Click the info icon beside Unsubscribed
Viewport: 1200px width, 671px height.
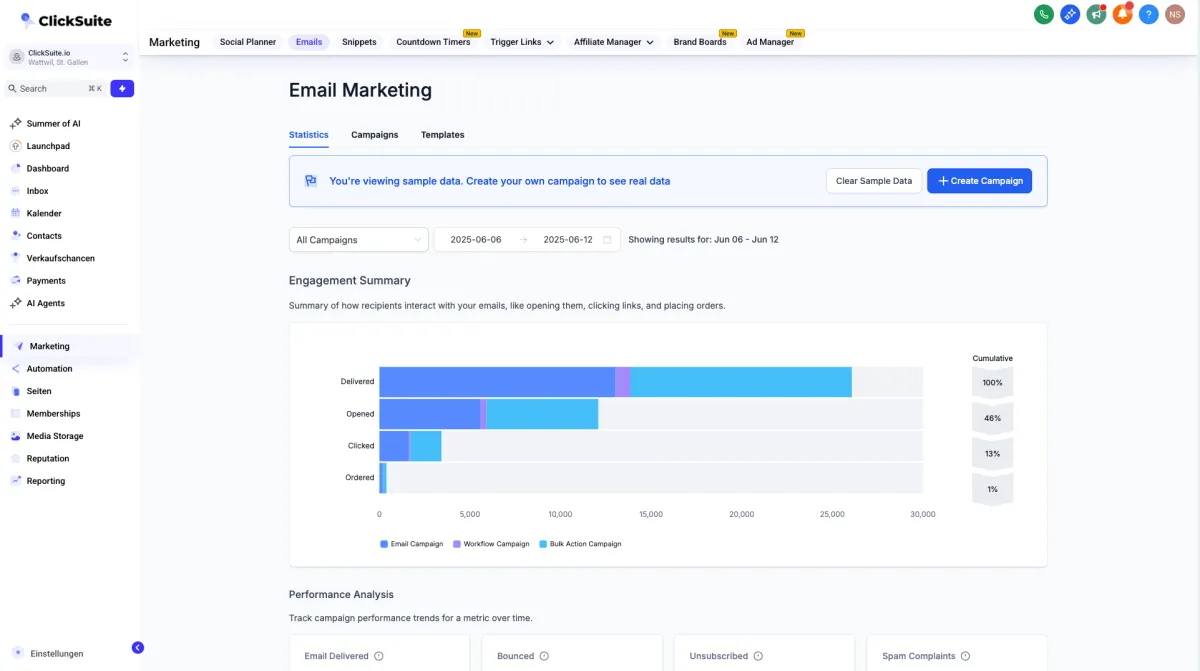758,656
